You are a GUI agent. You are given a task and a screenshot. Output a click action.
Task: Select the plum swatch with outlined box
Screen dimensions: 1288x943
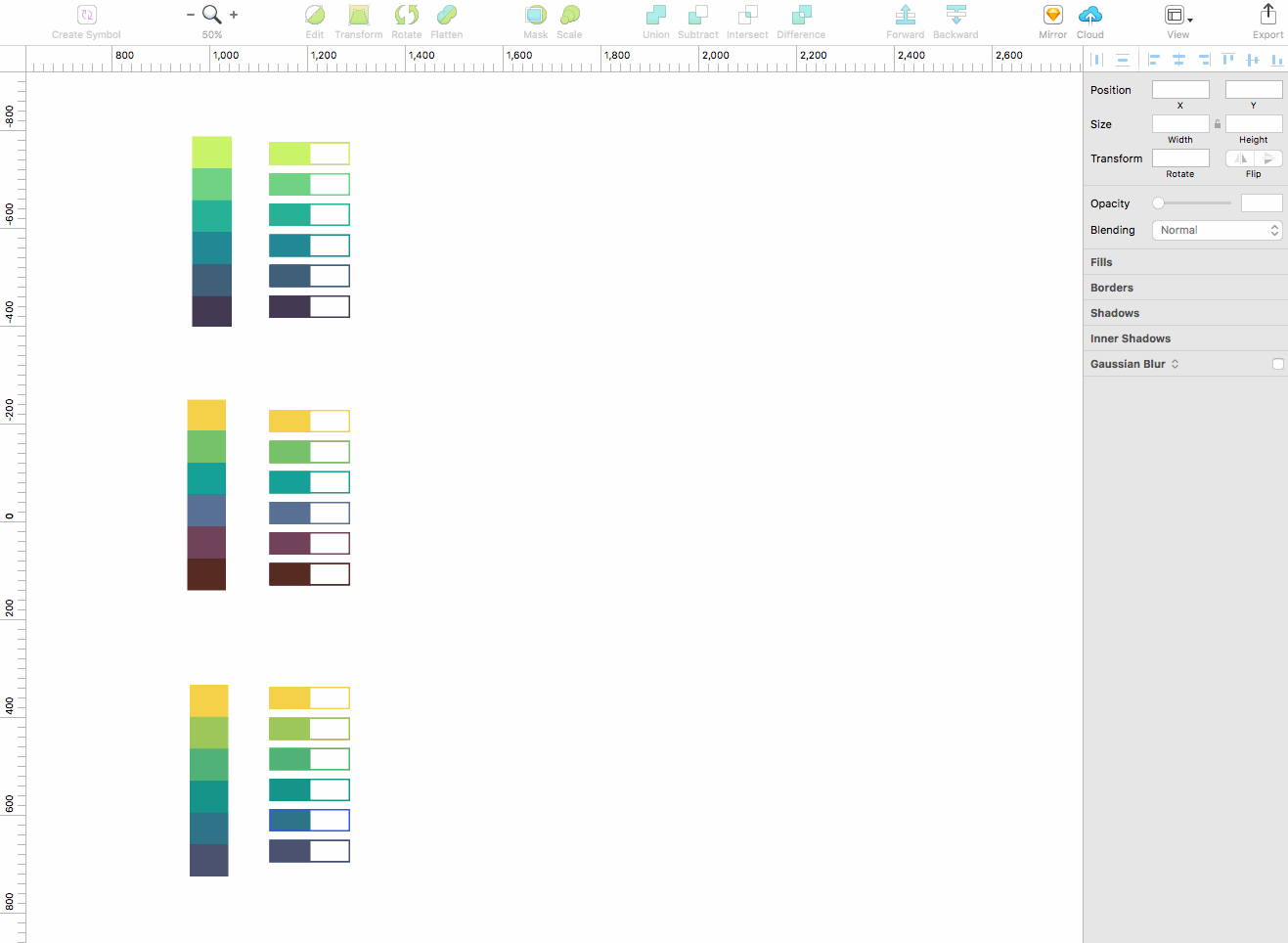point(309,543)
